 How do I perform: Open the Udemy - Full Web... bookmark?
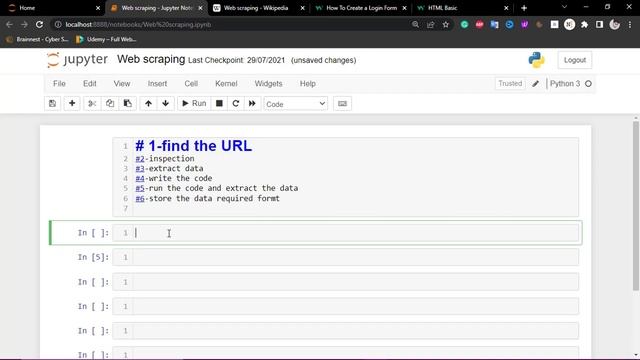pos(106,40)
